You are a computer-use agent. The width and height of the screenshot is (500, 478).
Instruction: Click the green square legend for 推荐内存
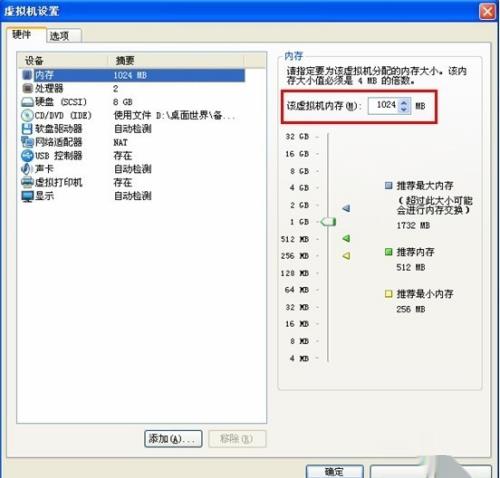click(388, 252)
